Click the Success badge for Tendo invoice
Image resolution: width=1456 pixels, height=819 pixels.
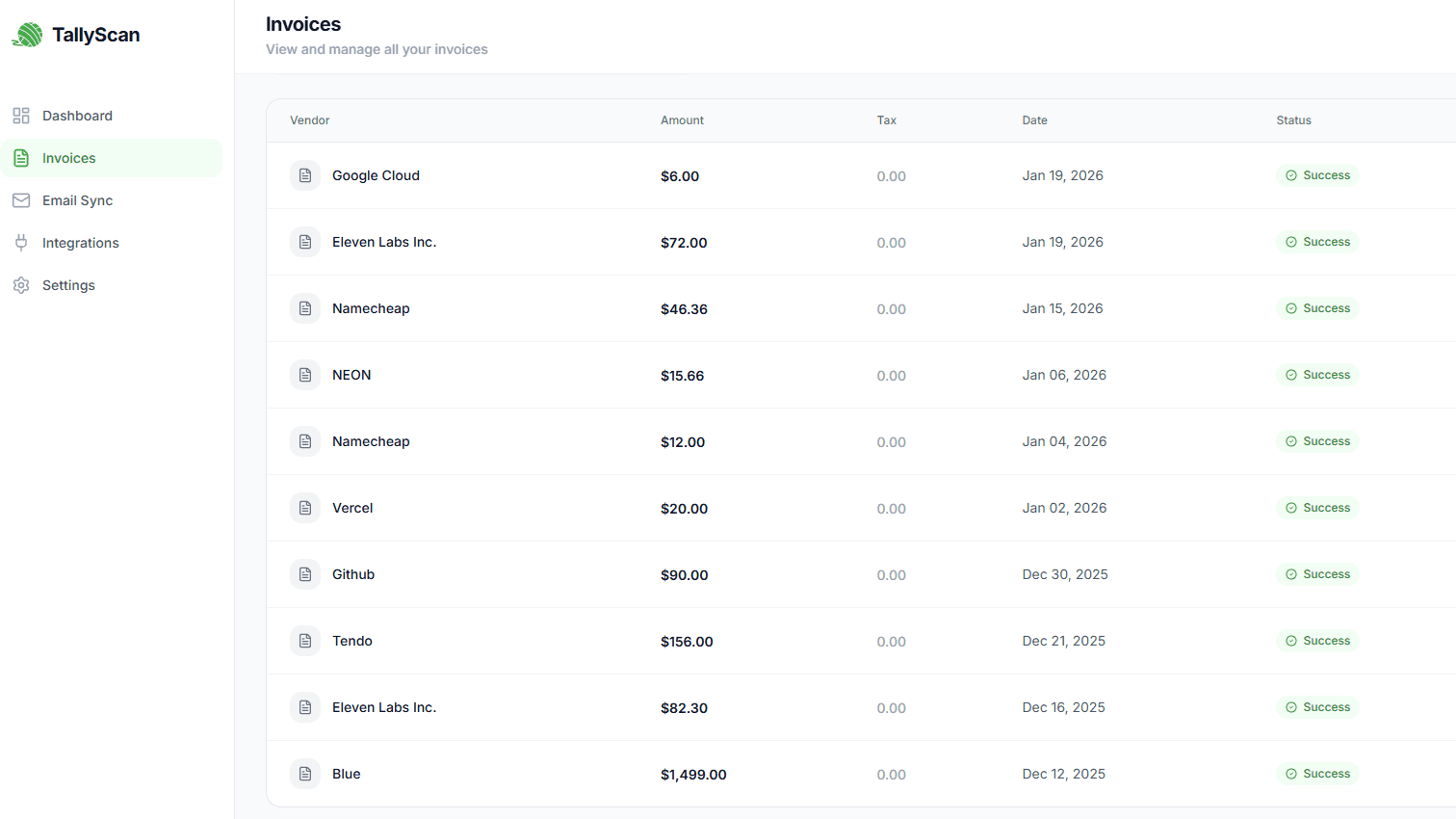pos(1317,640)
